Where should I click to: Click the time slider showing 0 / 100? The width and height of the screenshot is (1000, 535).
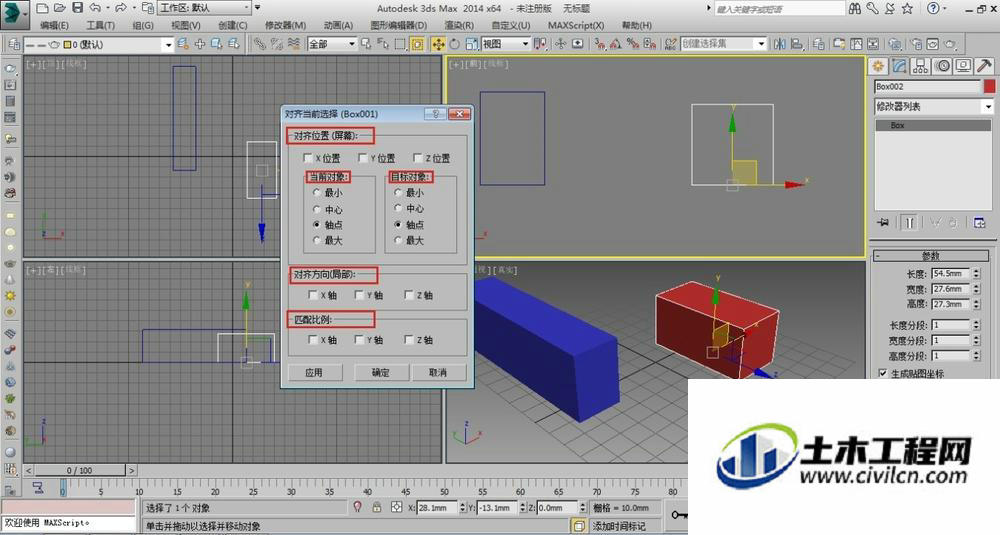(x=80, y=471)
